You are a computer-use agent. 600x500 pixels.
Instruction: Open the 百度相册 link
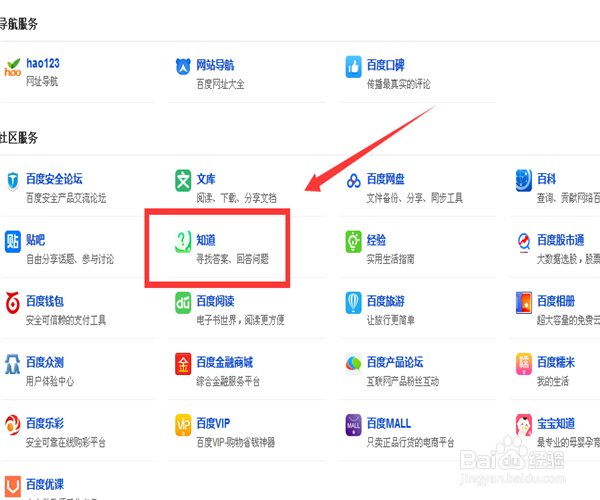point(556,301)
